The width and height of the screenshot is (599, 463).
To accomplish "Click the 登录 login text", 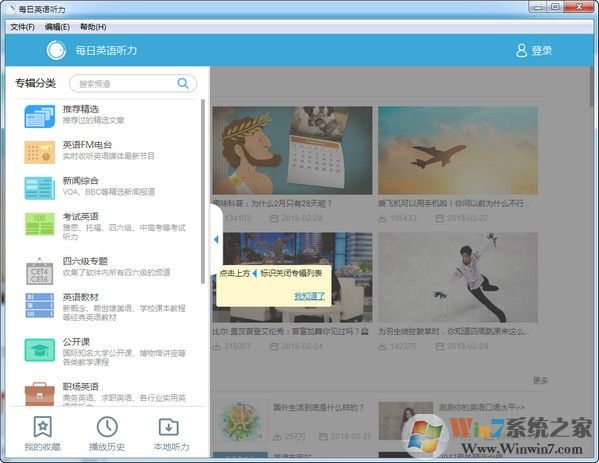I will coord(542,50).
